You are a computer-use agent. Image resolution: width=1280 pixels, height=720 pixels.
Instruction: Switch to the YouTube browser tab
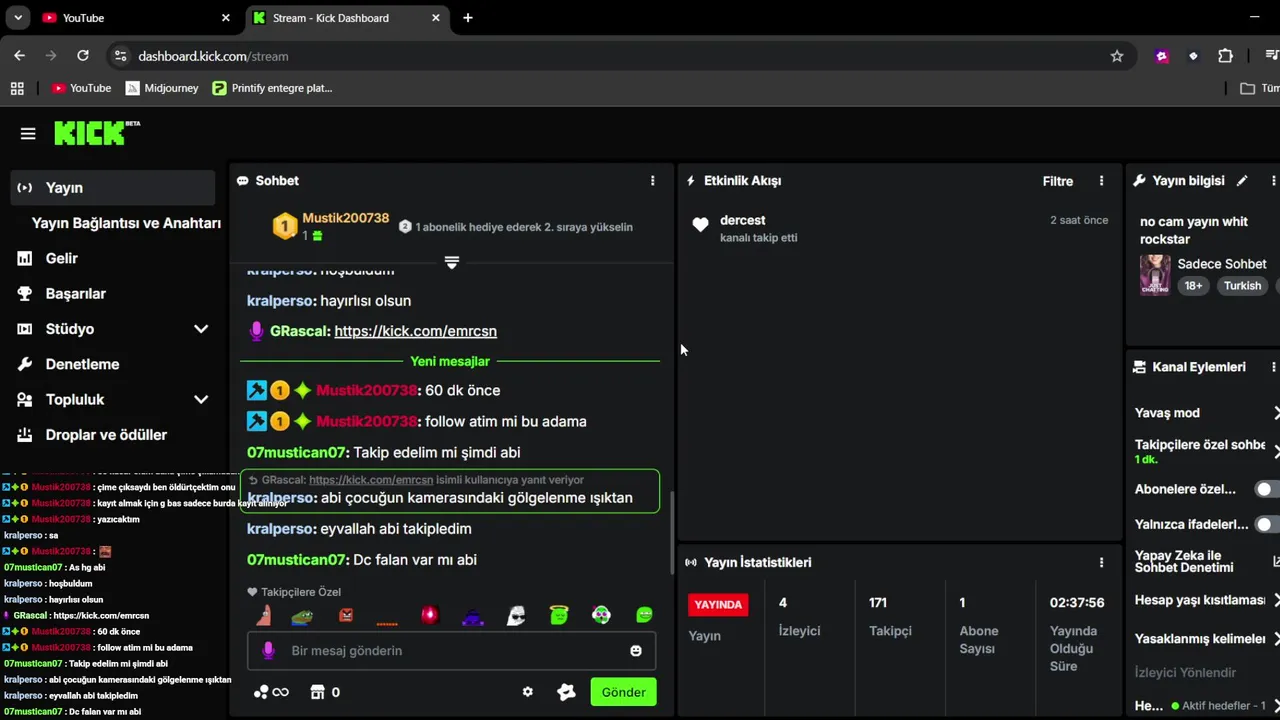[x=135, y=18]
